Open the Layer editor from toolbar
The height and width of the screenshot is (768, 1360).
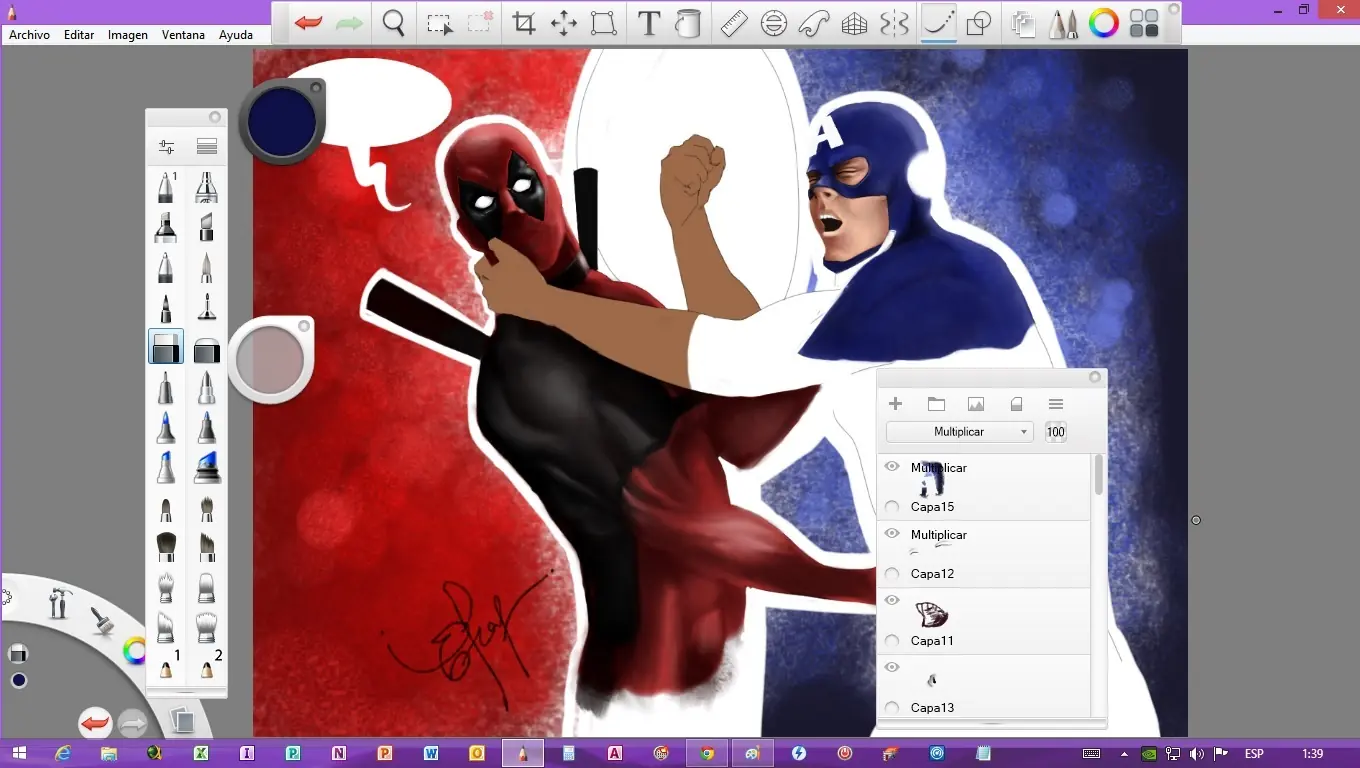(1022, 23)
